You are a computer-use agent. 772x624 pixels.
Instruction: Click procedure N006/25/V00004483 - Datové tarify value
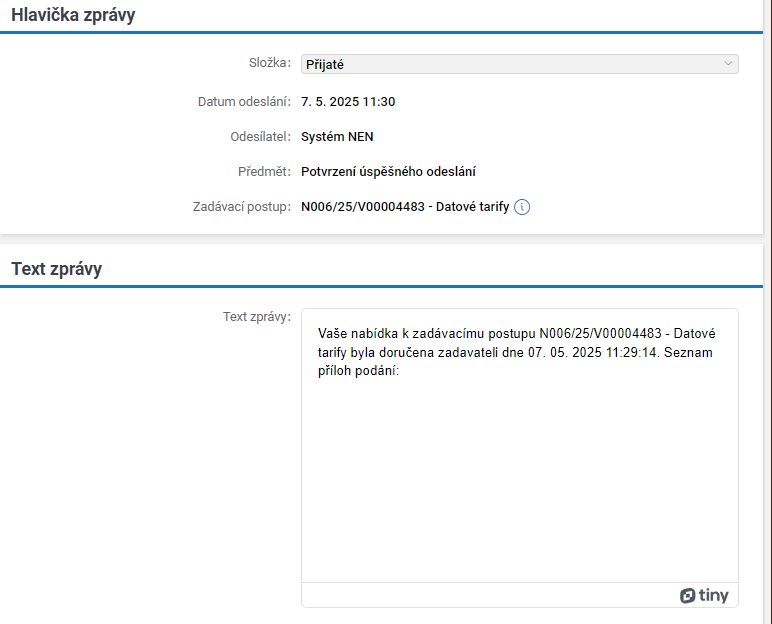[405, 207]
